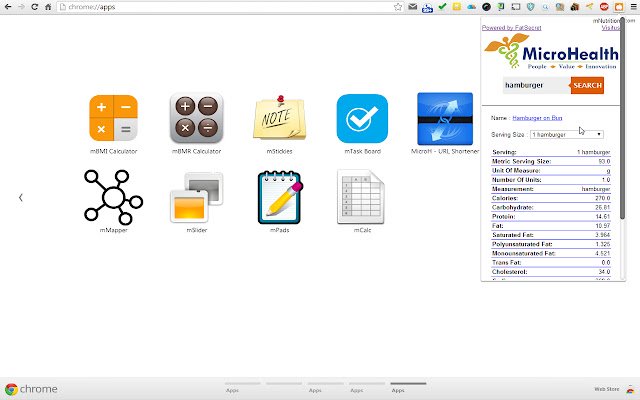Click the Saturated Fat row label
This screenshot has width=640, height=400.
click(x=513, y=235)
